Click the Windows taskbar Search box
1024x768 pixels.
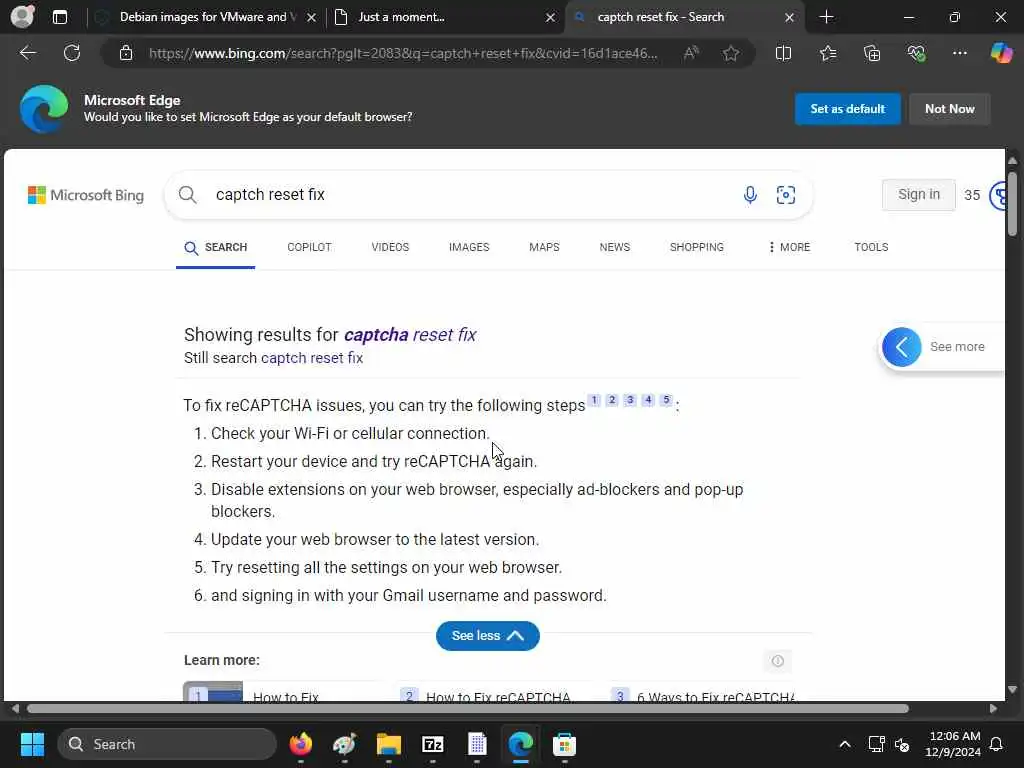pyautogui.click(x=167, y=744)
